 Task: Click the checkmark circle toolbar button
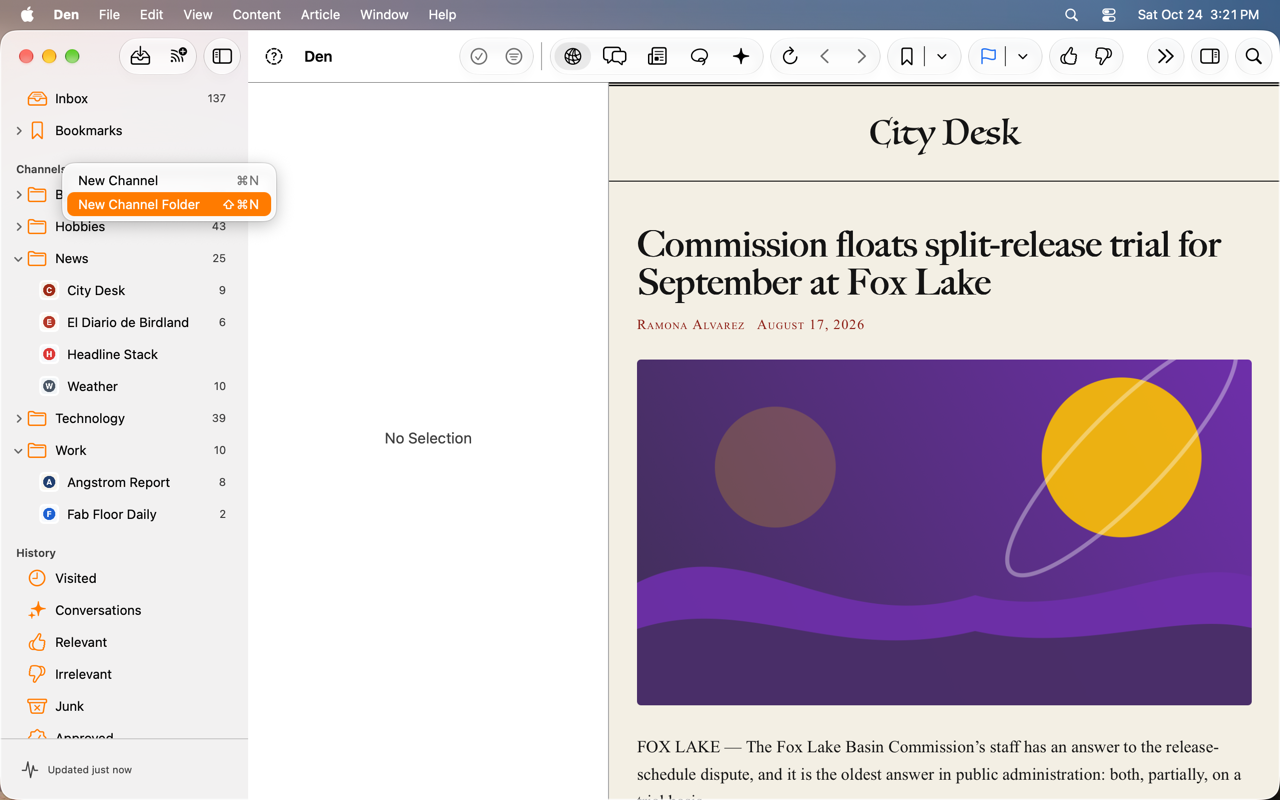[x=479, y=57]
